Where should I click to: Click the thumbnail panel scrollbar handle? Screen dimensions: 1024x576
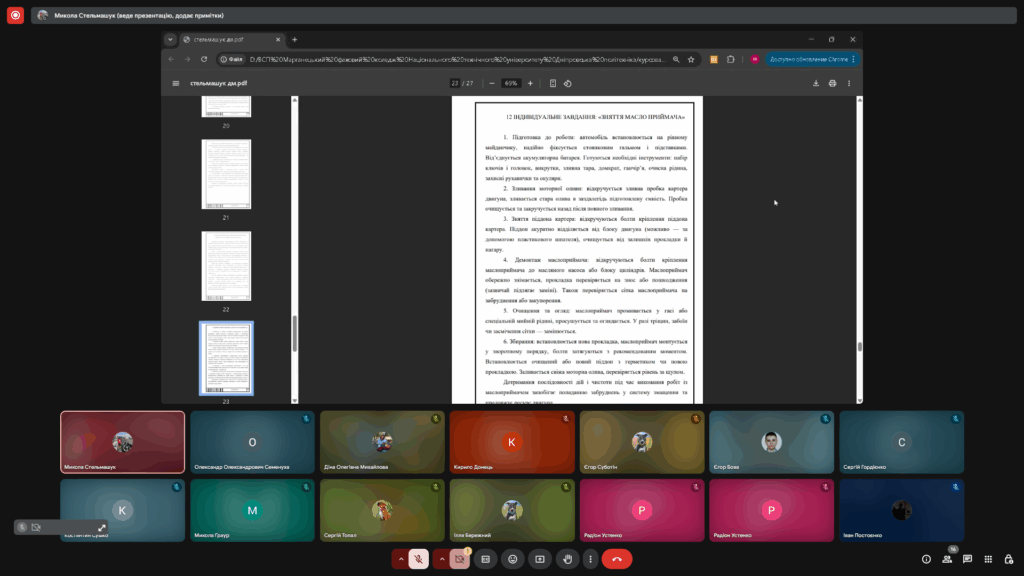tap(295, 334)
